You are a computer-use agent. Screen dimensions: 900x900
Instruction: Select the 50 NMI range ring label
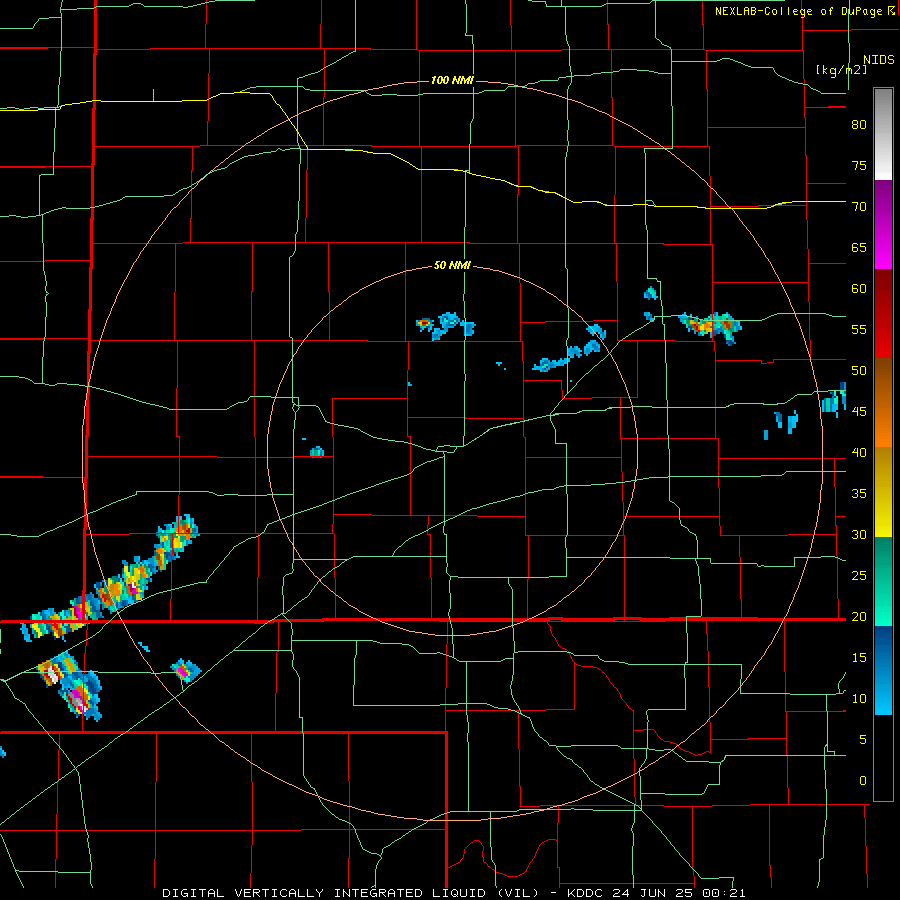pyautogui.click(x=452, y=265)
